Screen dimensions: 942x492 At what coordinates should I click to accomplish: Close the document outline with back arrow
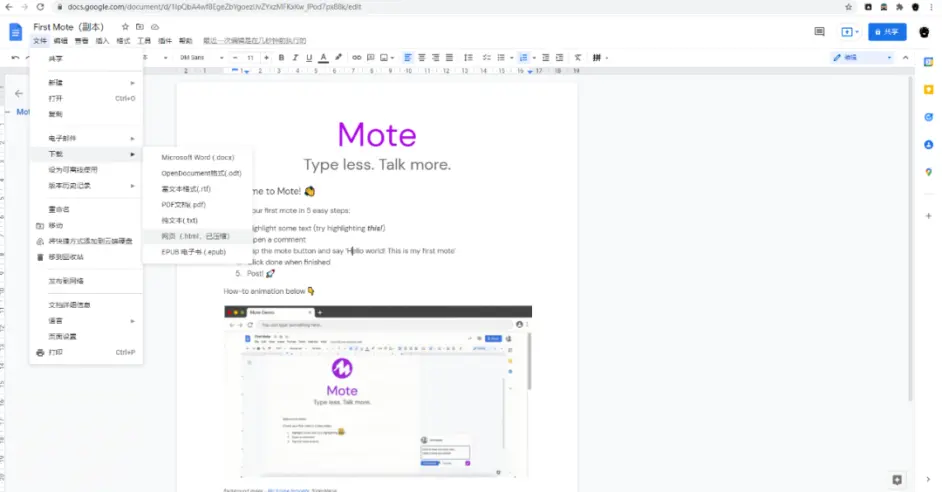click(x=19, y=94)
